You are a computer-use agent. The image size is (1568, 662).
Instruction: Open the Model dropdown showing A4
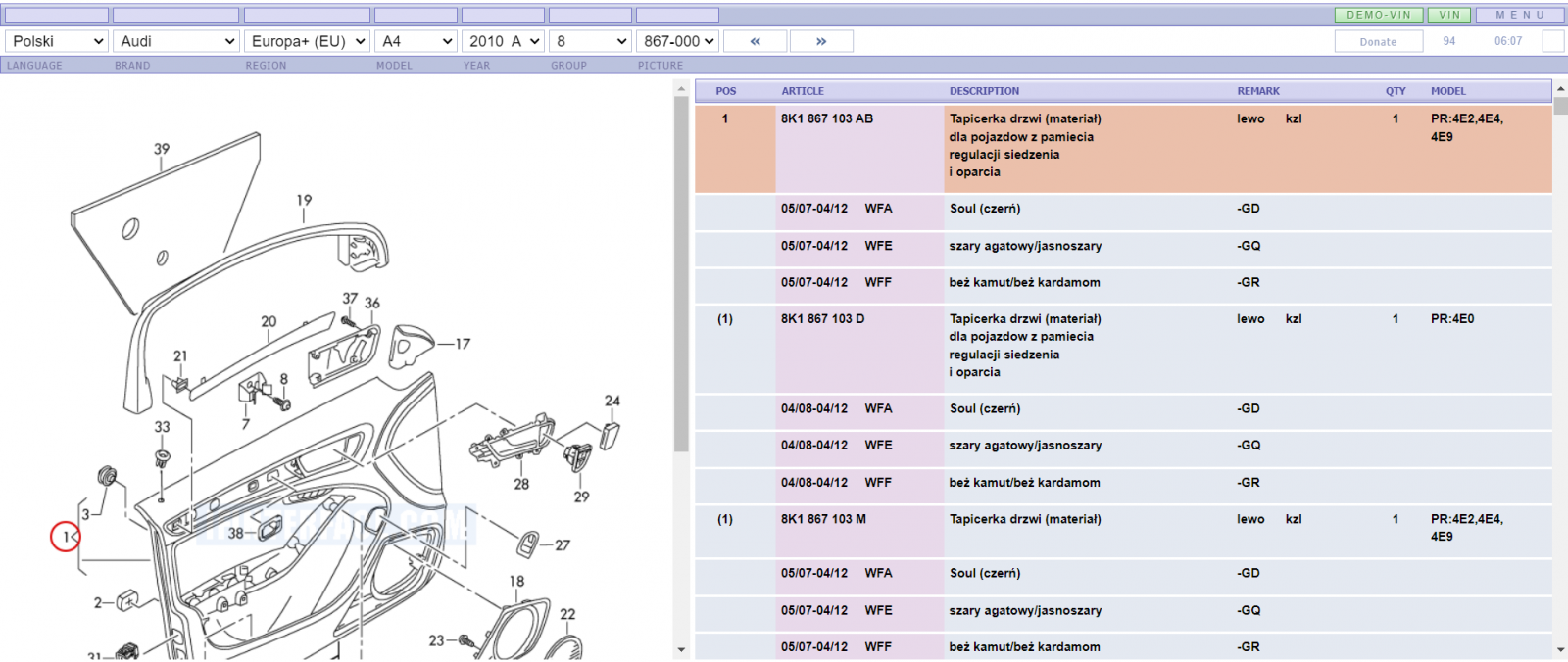416,41
